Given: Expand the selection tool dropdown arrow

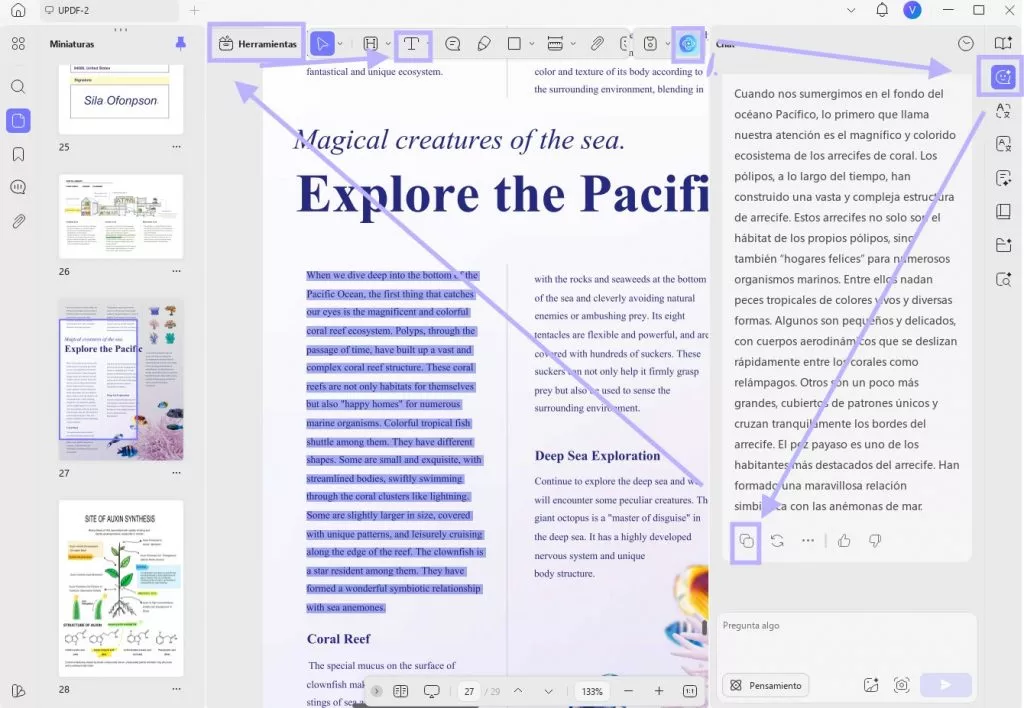Looking at the screenshot, I should pyautogui.click(x=340, y=44).
